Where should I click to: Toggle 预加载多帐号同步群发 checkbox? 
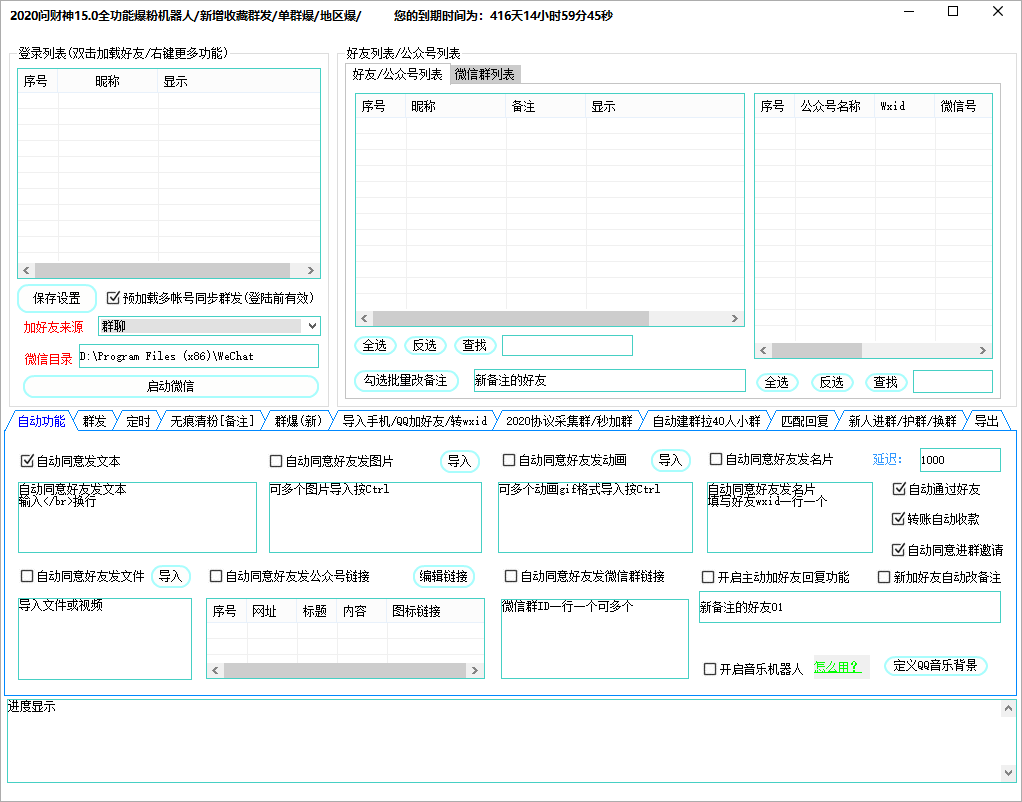point(113,298)
